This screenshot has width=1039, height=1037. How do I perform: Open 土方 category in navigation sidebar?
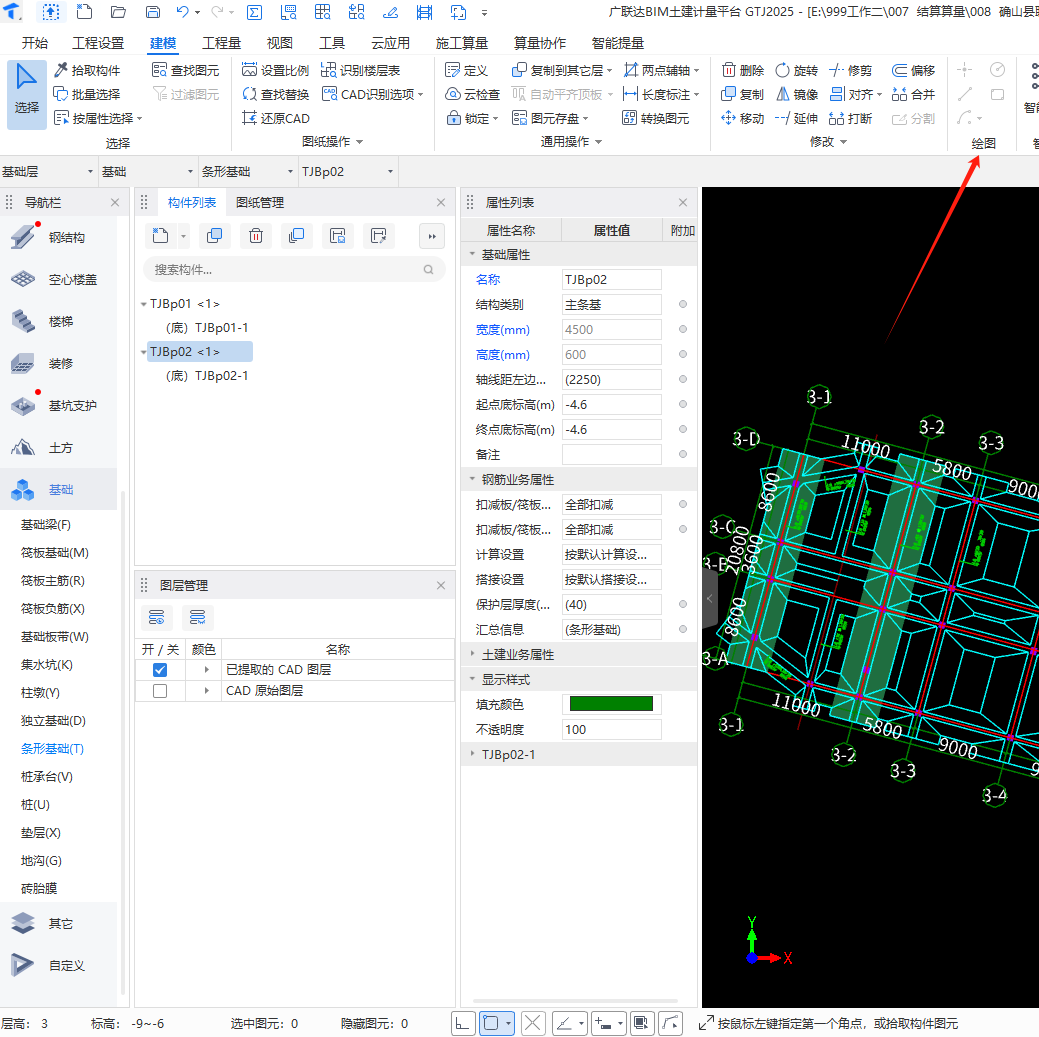(x=58, y=448)
